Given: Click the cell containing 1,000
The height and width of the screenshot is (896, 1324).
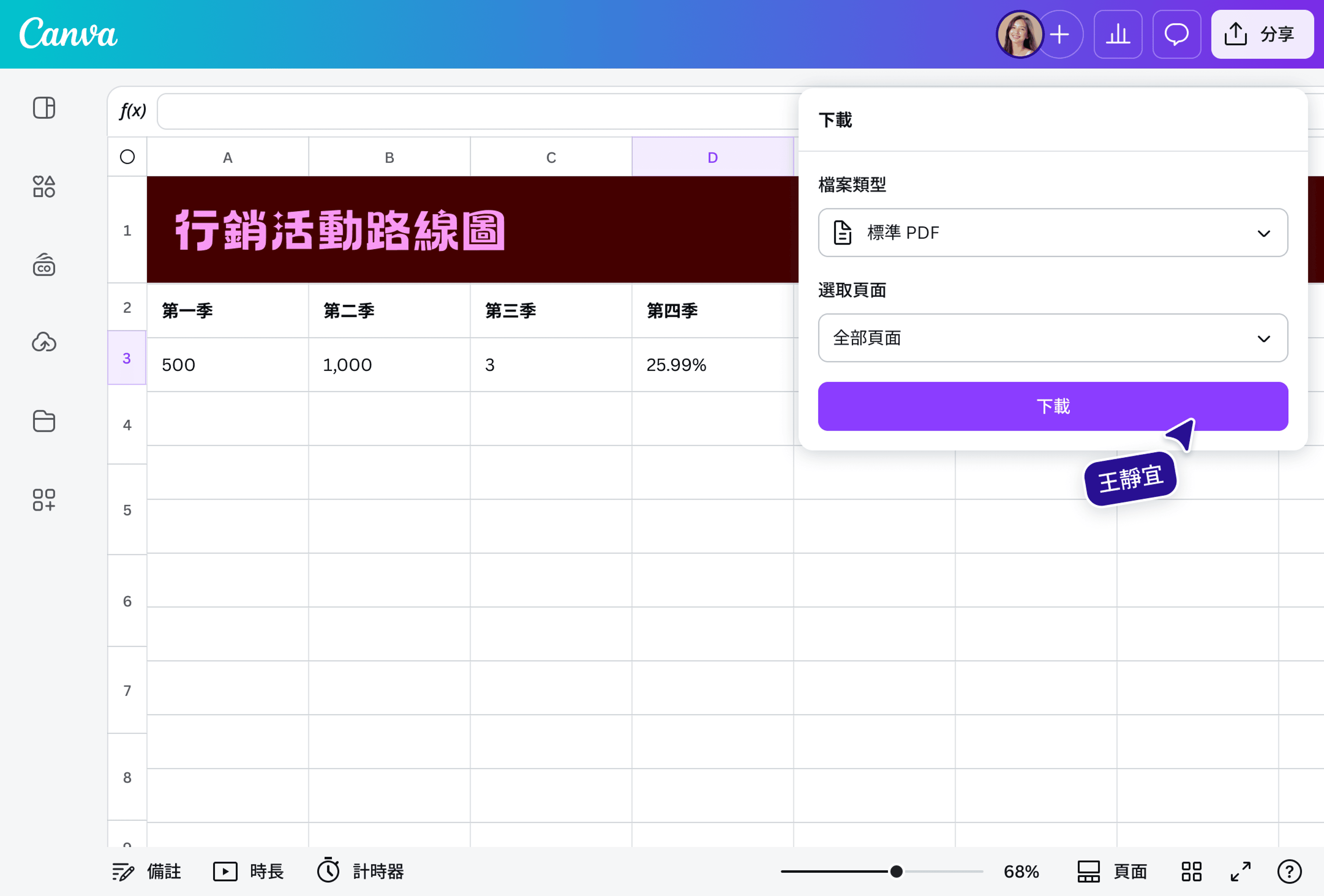Looking at the screenshot, I should coord(389,365).
